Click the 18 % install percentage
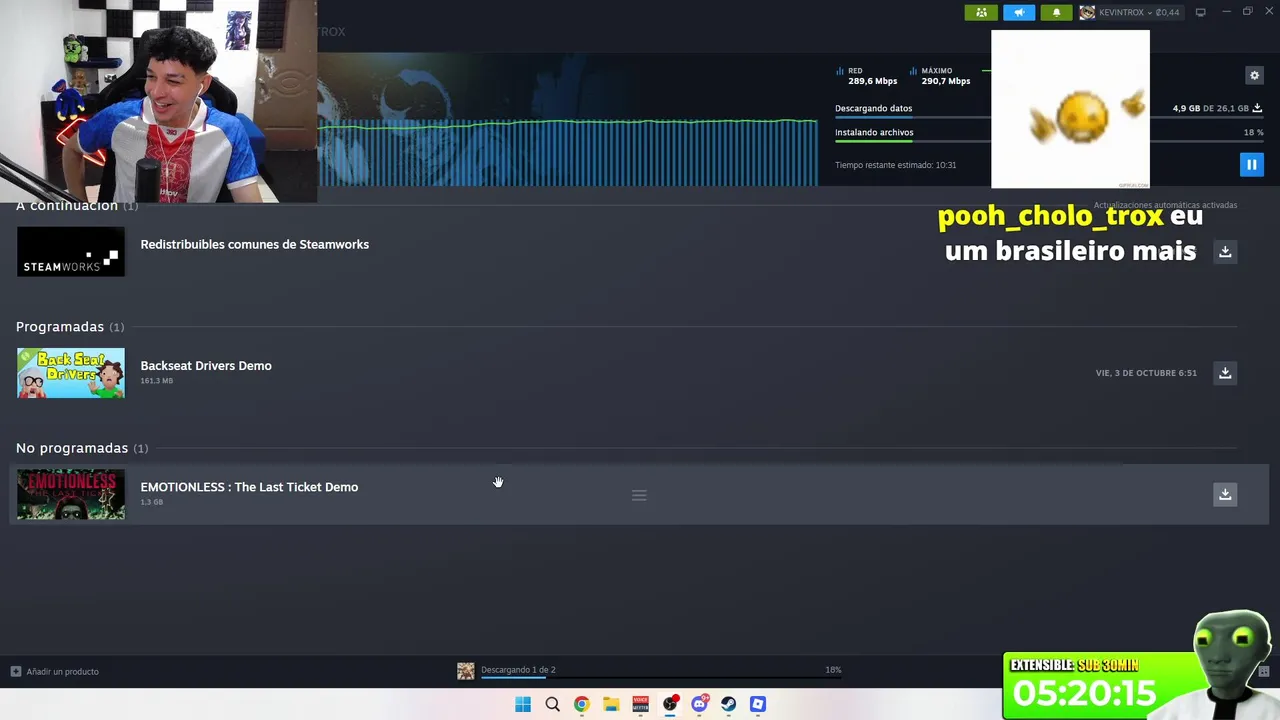This screenshot has width=1280, height=720. coord(1253,132)
